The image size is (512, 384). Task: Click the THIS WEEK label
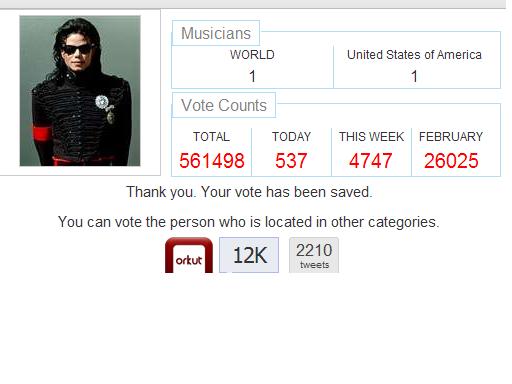[371, 137]
